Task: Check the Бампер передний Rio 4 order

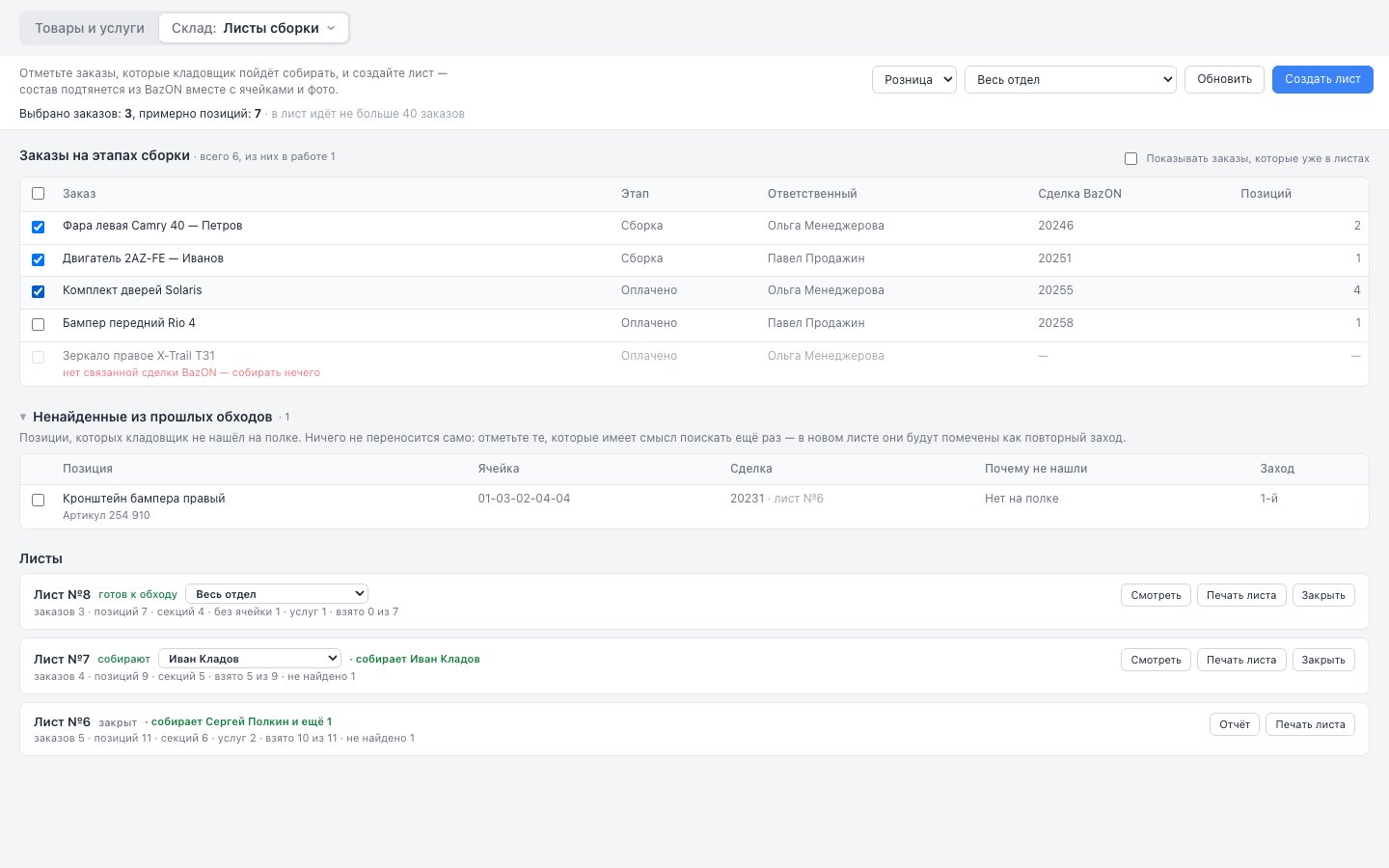Action: tap(38, 324)
